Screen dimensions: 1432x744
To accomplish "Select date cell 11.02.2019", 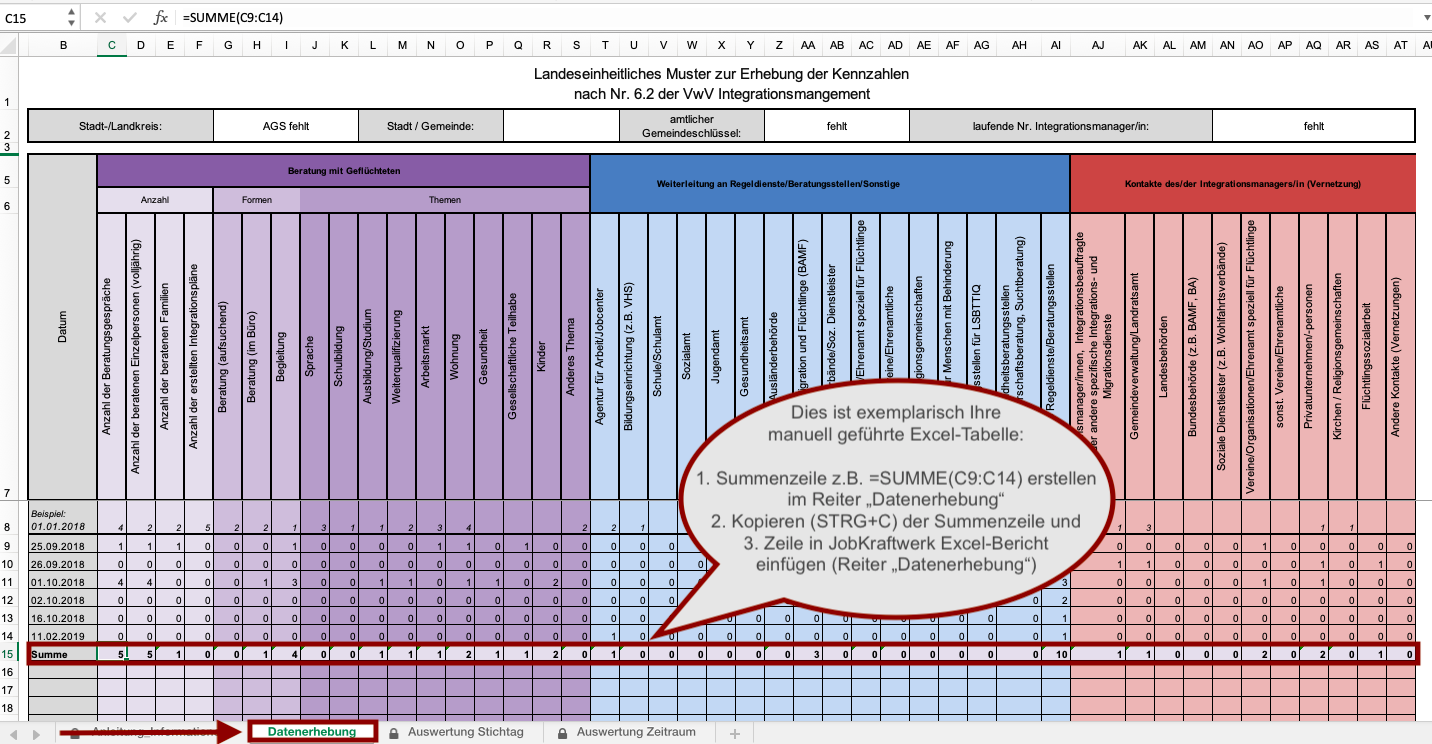I will (x=62, y=636).
